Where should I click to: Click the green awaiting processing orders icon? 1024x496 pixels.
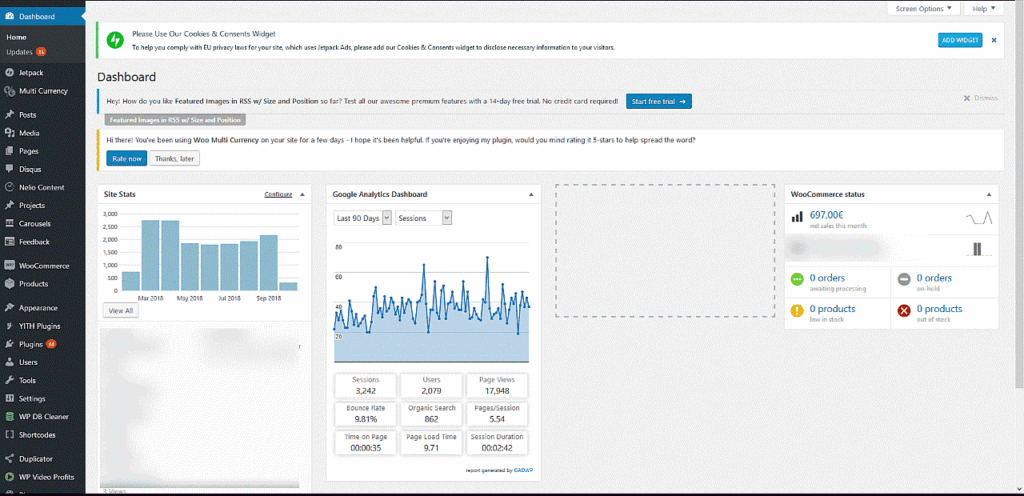click(797, 279)
